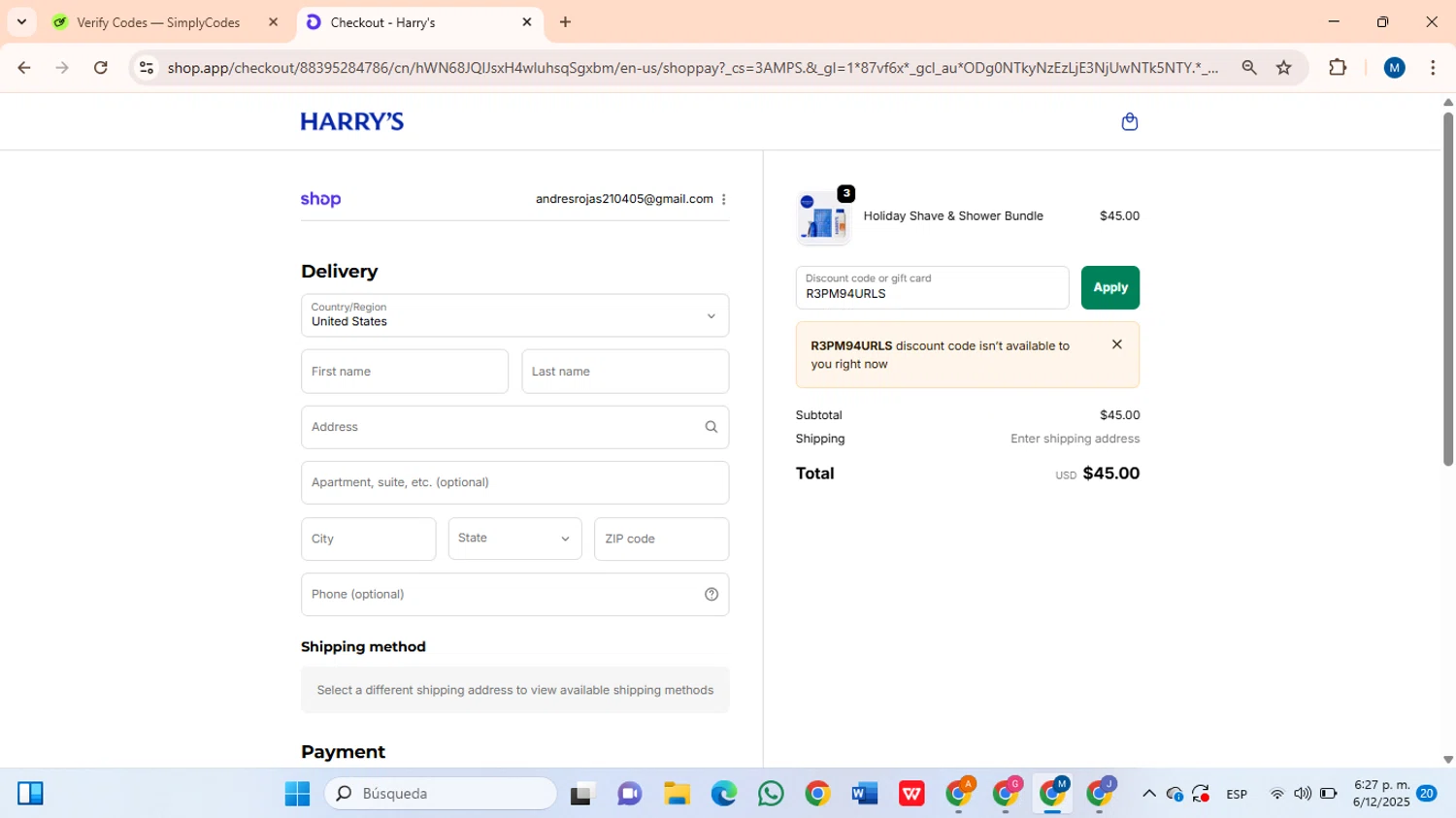Open the site information icon in the address bar
1456x818 pixels.
[x=147, y=67]
